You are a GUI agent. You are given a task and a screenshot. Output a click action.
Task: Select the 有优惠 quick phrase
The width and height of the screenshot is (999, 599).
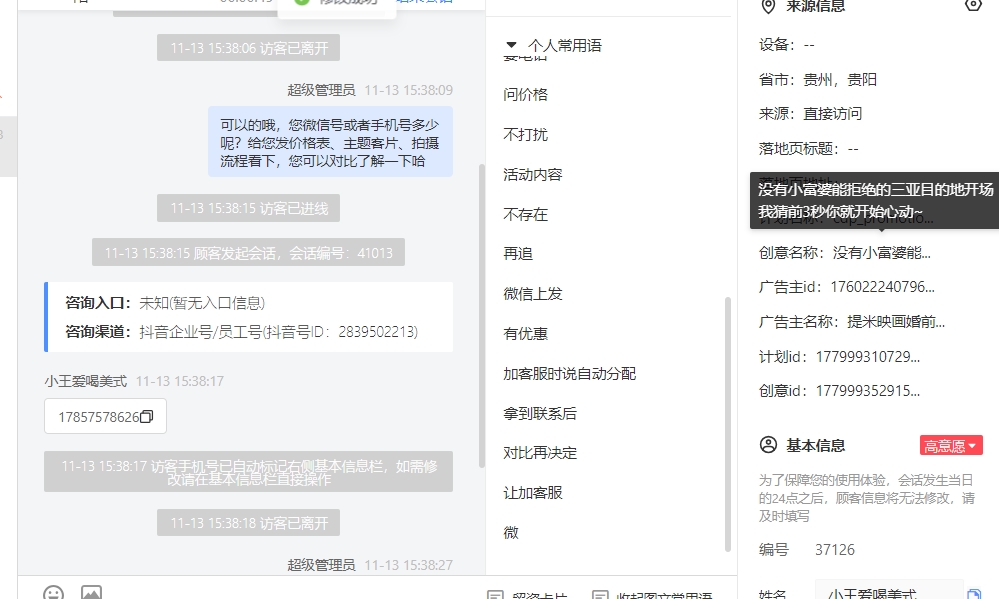point(526,334)
